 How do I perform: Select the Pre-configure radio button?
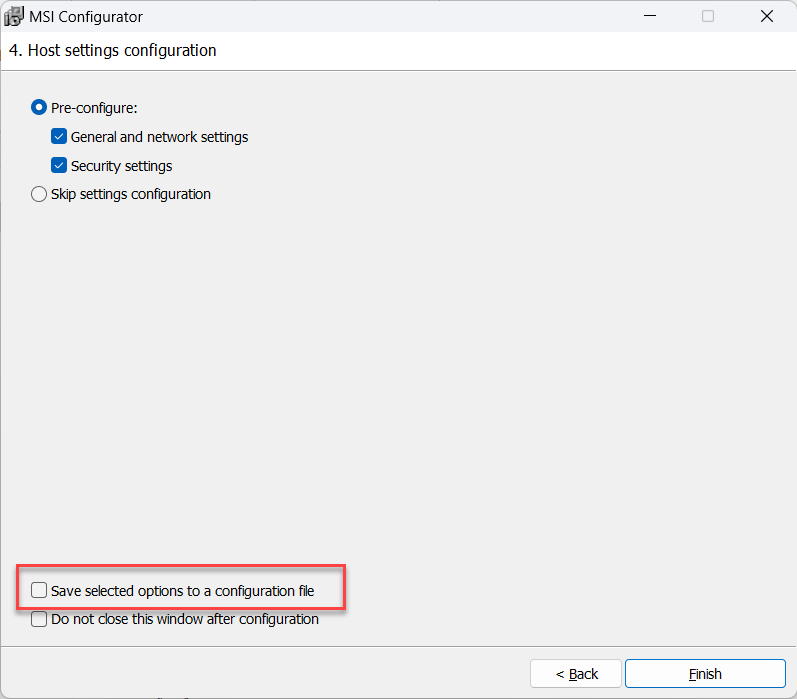pos(39,107)
